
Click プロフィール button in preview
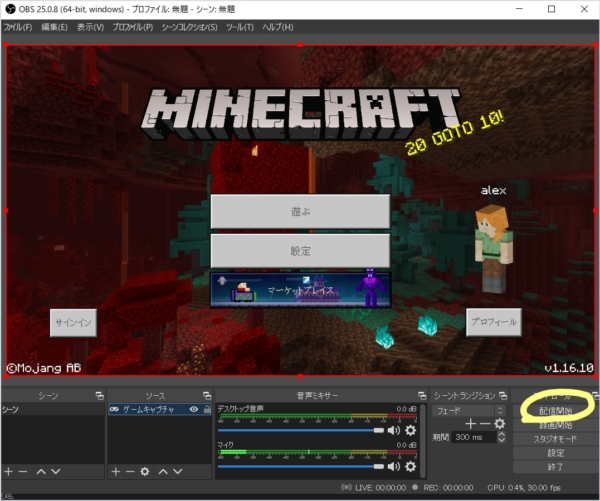click(494, 322)
